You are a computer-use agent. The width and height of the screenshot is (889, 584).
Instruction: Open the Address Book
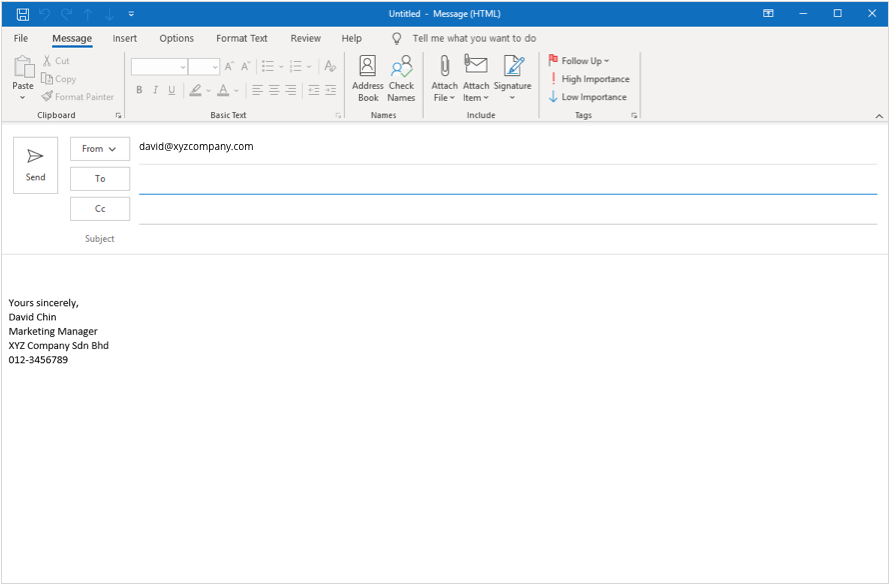pyautogui.click(x=367, y=78)
